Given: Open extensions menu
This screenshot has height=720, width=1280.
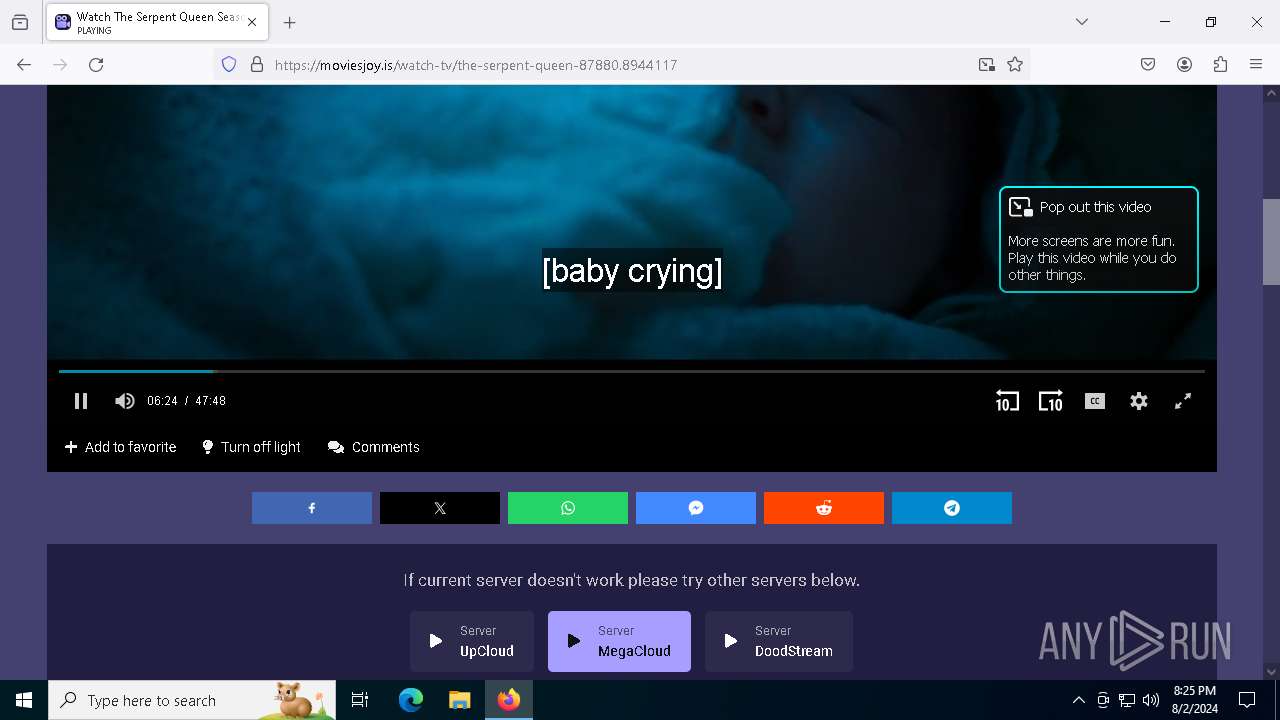Looking at the screenshot, I should (1220, 65).
